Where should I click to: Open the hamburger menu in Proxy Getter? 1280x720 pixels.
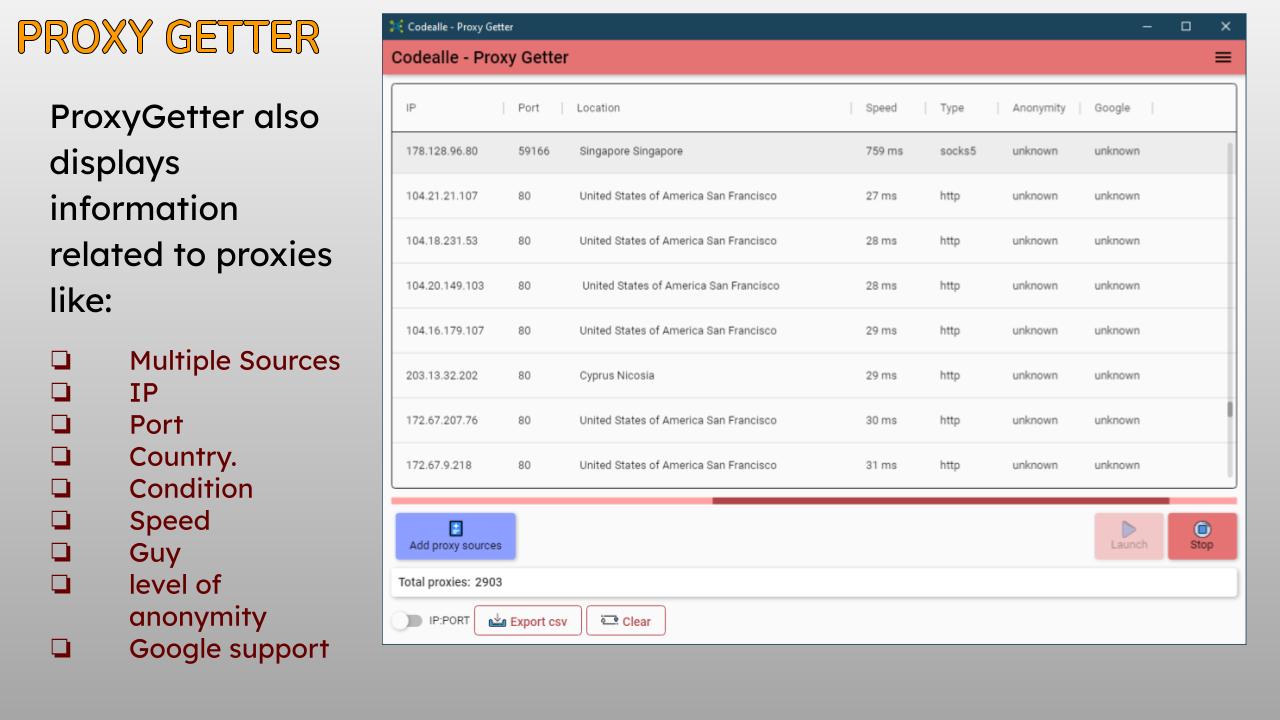coord(1222,58)
